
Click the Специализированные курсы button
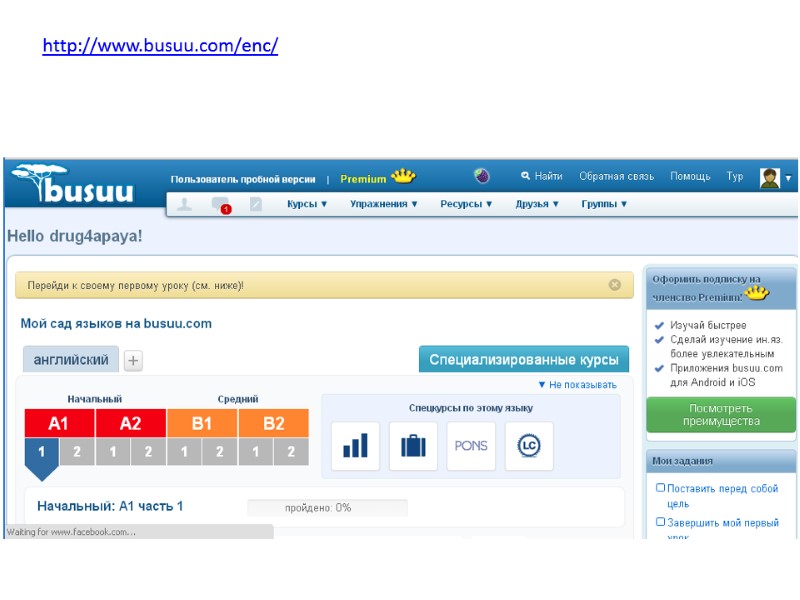tap(524, 359)
